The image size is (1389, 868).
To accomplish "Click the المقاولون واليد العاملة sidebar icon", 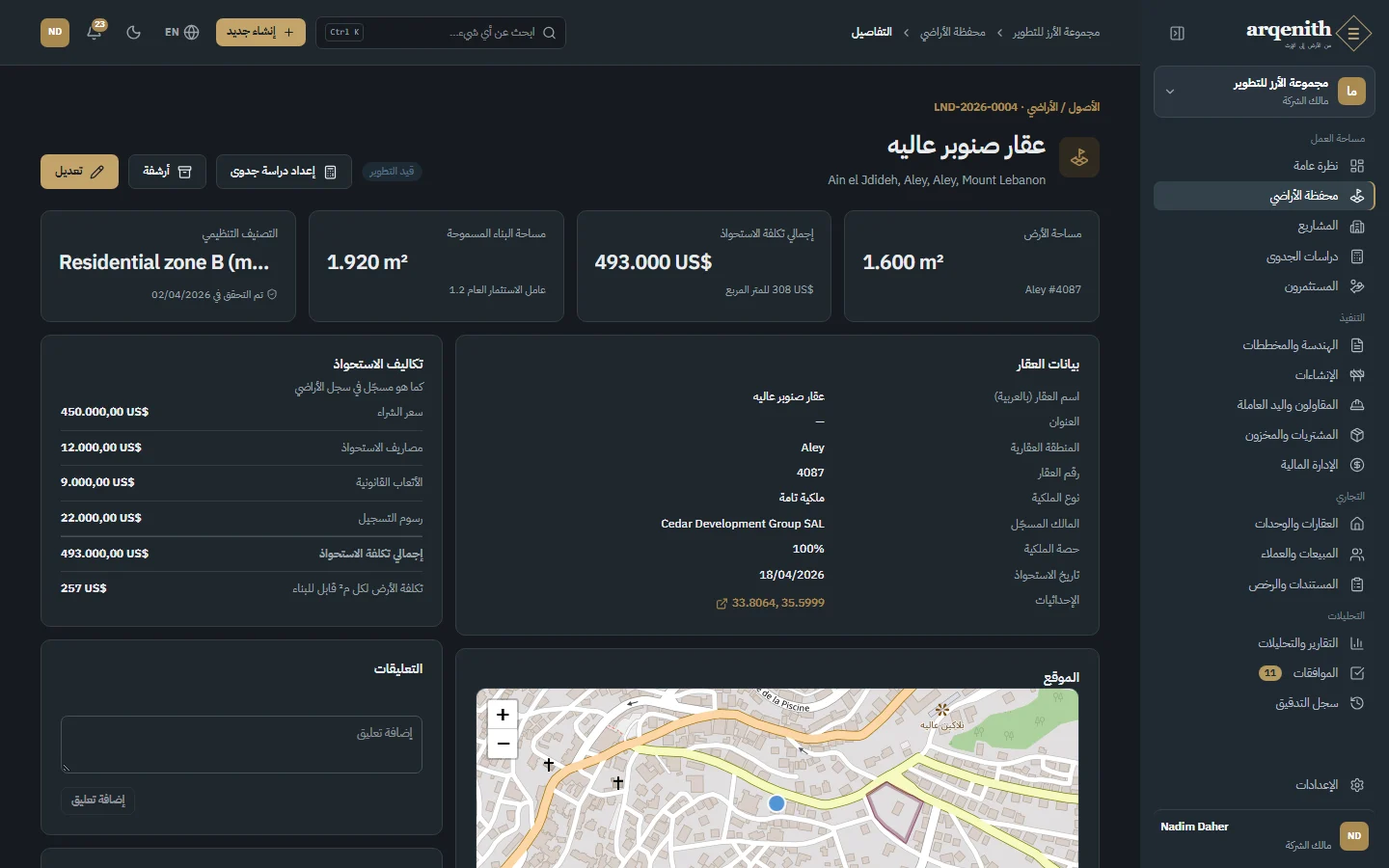I will 1357,405.
